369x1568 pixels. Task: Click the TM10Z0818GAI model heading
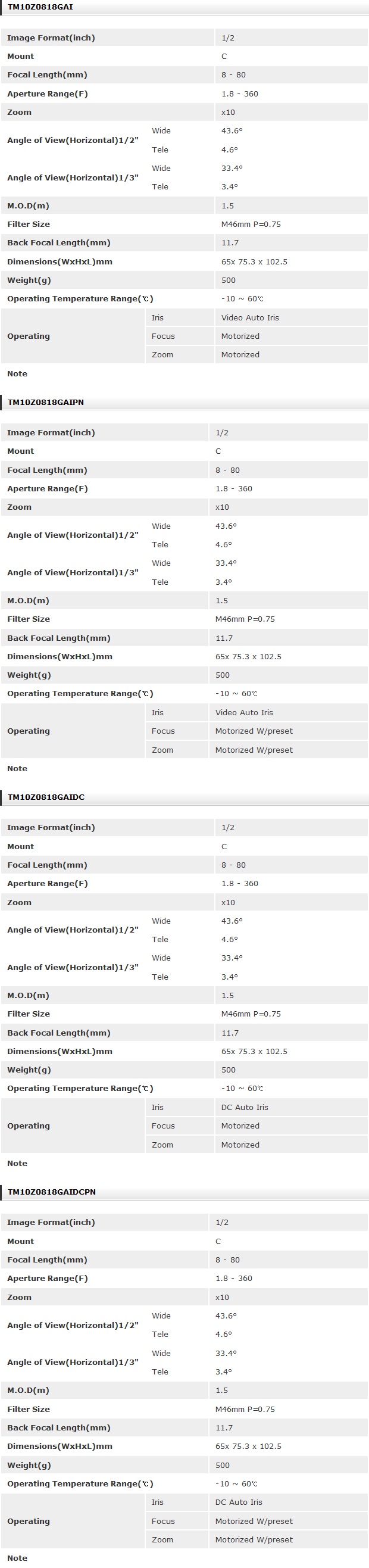[40, 7]
